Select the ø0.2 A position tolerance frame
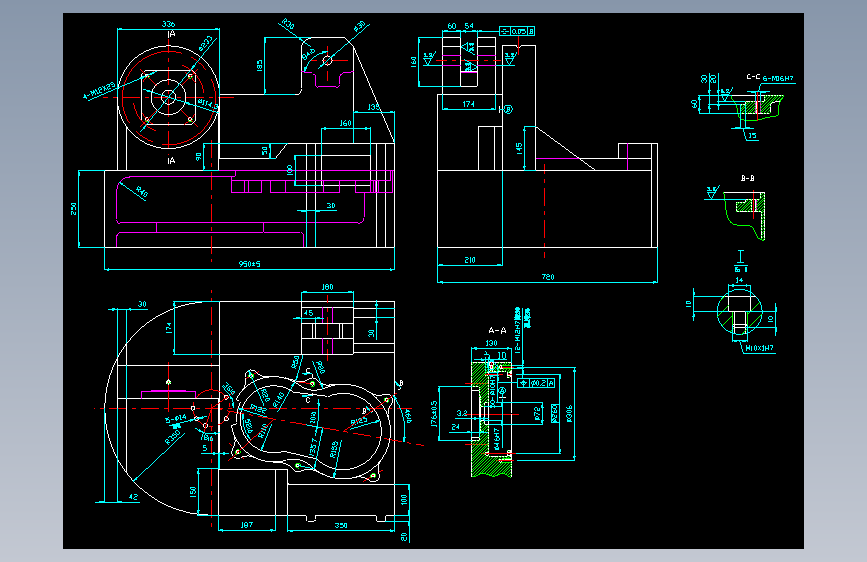Viewport: 867px width, 562px height. point(536,383)
